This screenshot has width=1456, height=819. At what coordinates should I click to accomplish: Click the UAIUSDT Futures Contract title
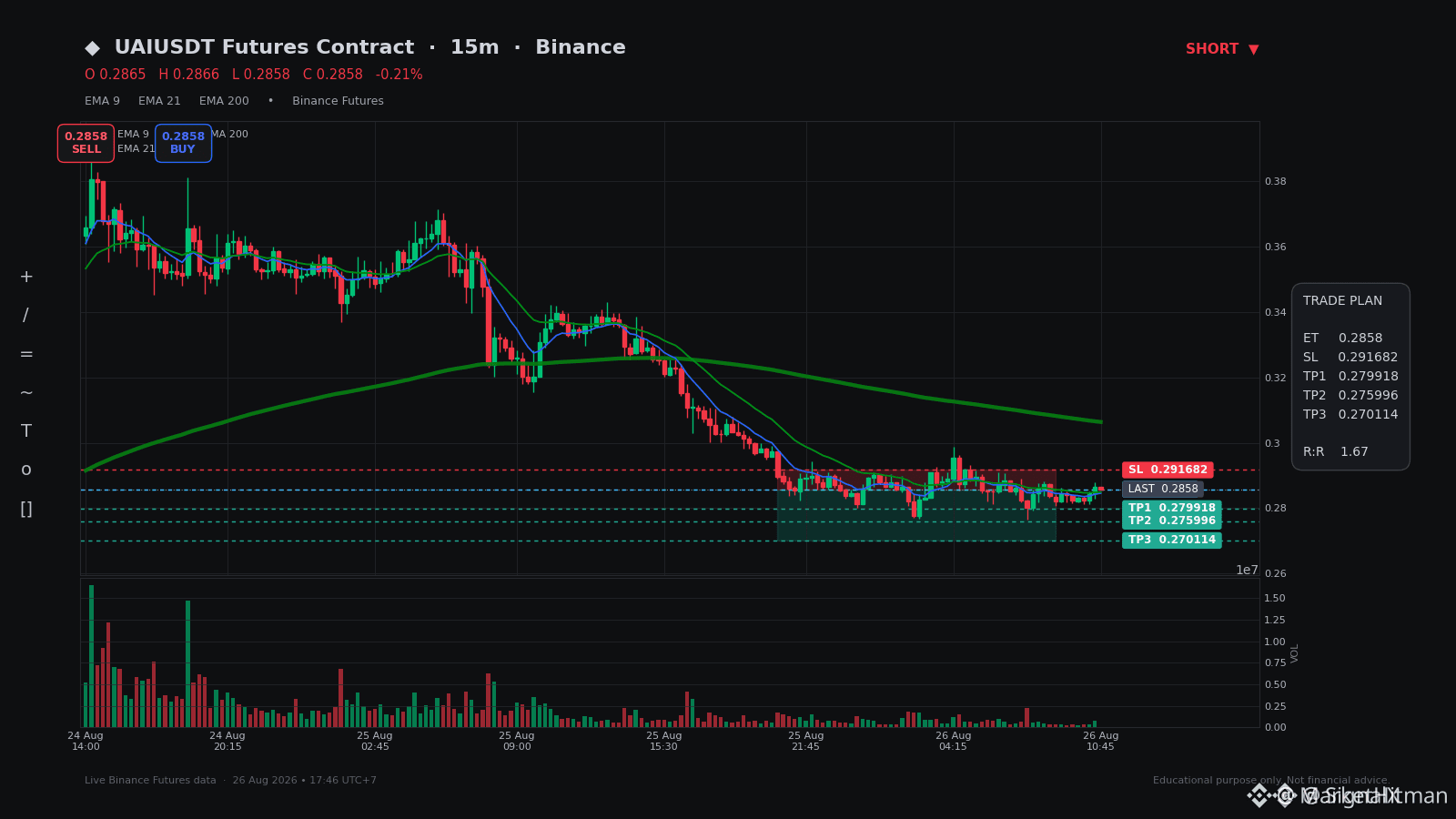tap(264, 47)
